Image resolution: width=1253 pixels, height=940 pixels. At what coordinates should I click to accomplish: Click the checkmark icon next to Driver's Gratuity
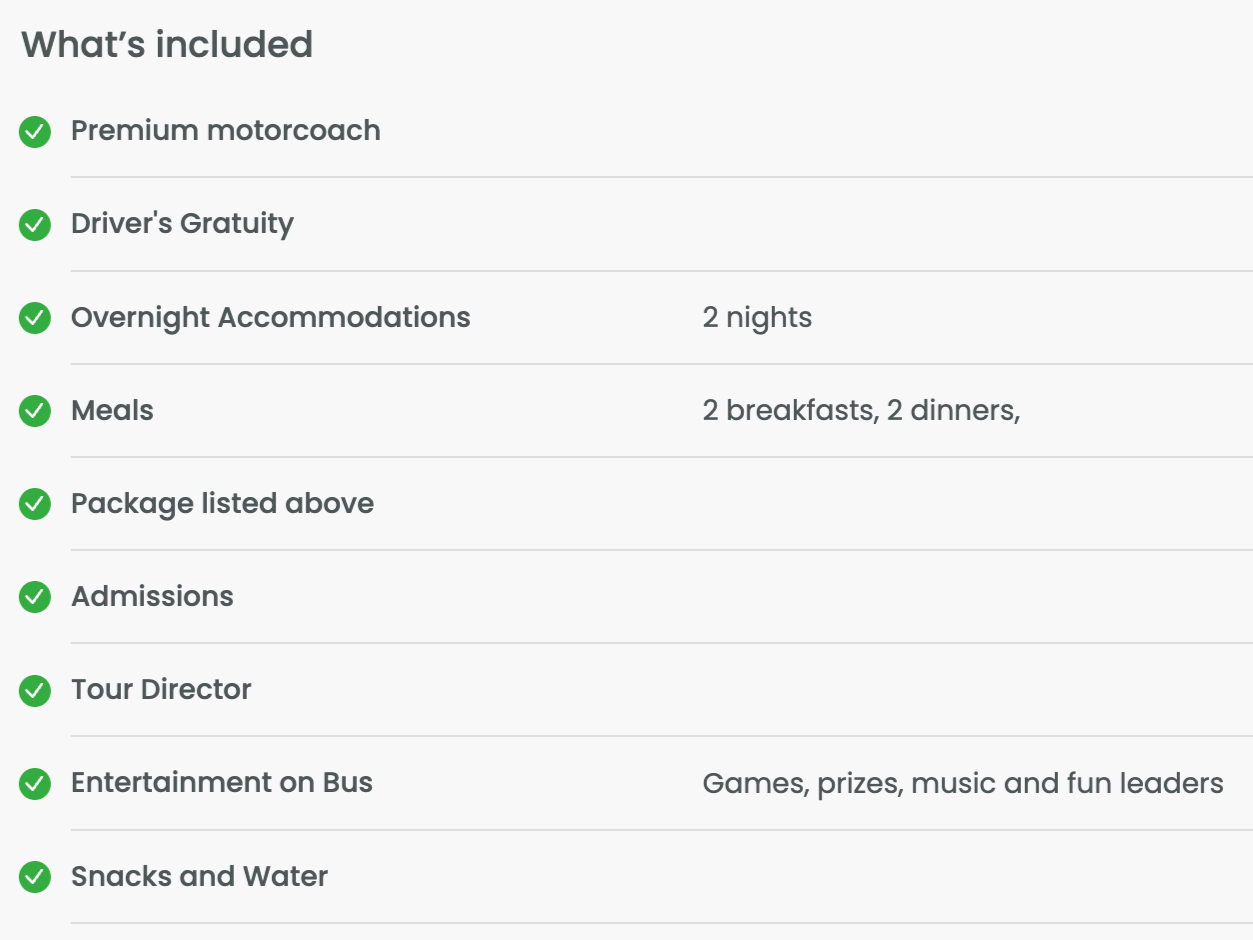tap(35, 225)
